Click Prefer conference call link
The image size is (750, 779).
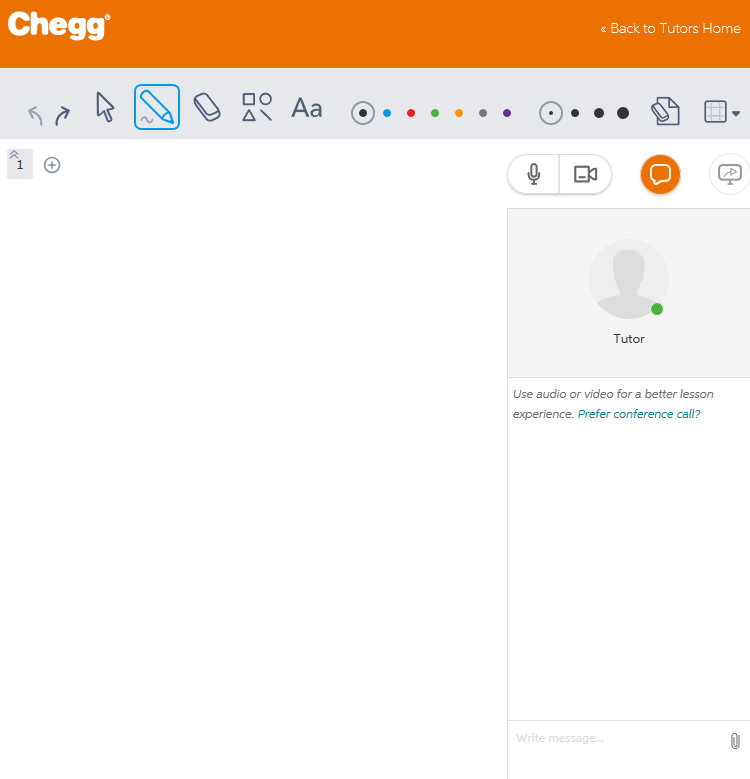(639, 414)
